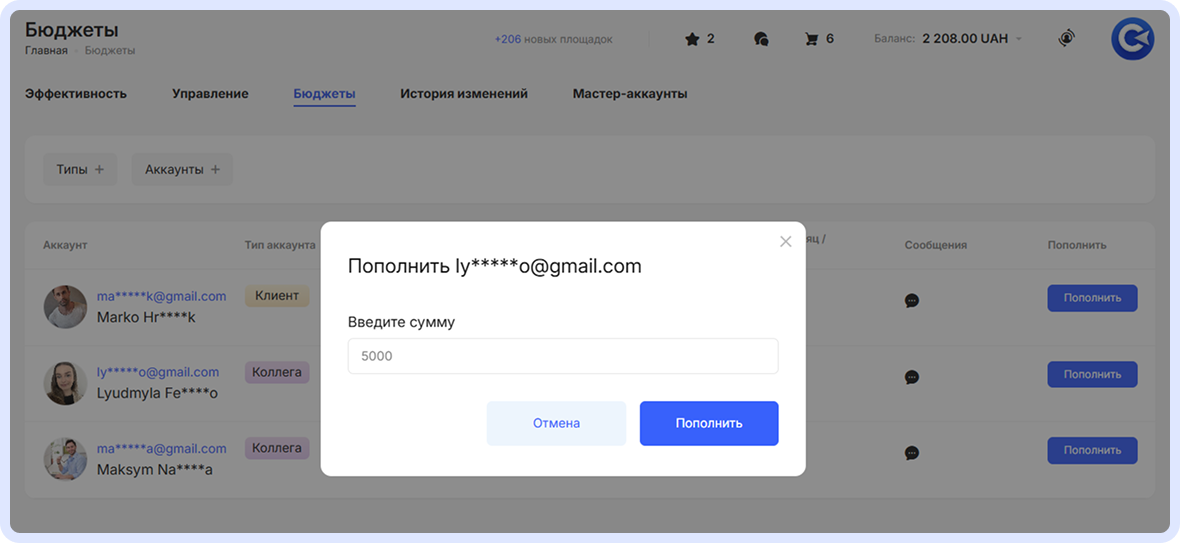Click the account switch icon beside balance

1067,38
